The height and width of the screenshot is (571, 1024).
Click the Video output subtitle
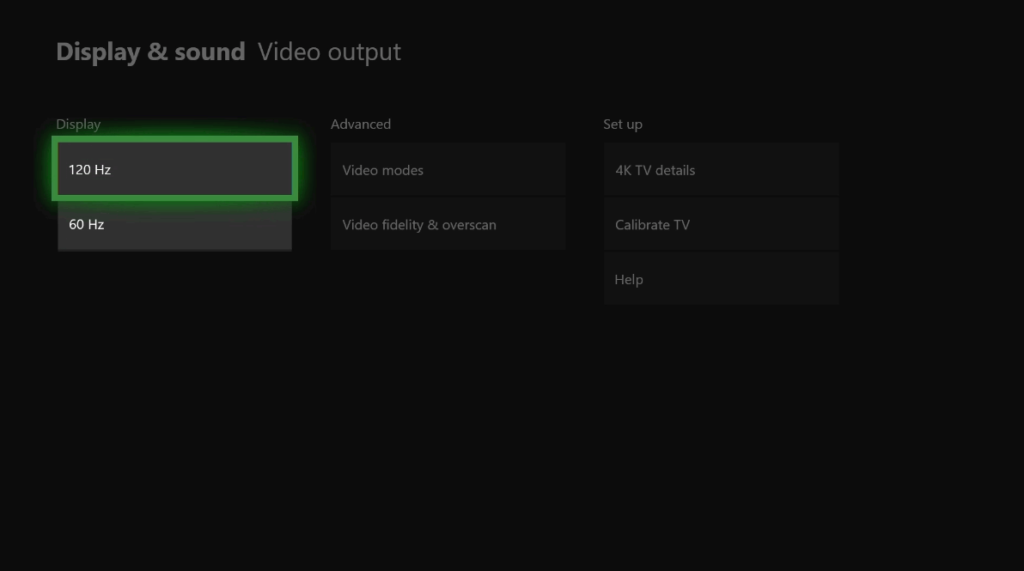pyautogui.click(x=329, y=52)
